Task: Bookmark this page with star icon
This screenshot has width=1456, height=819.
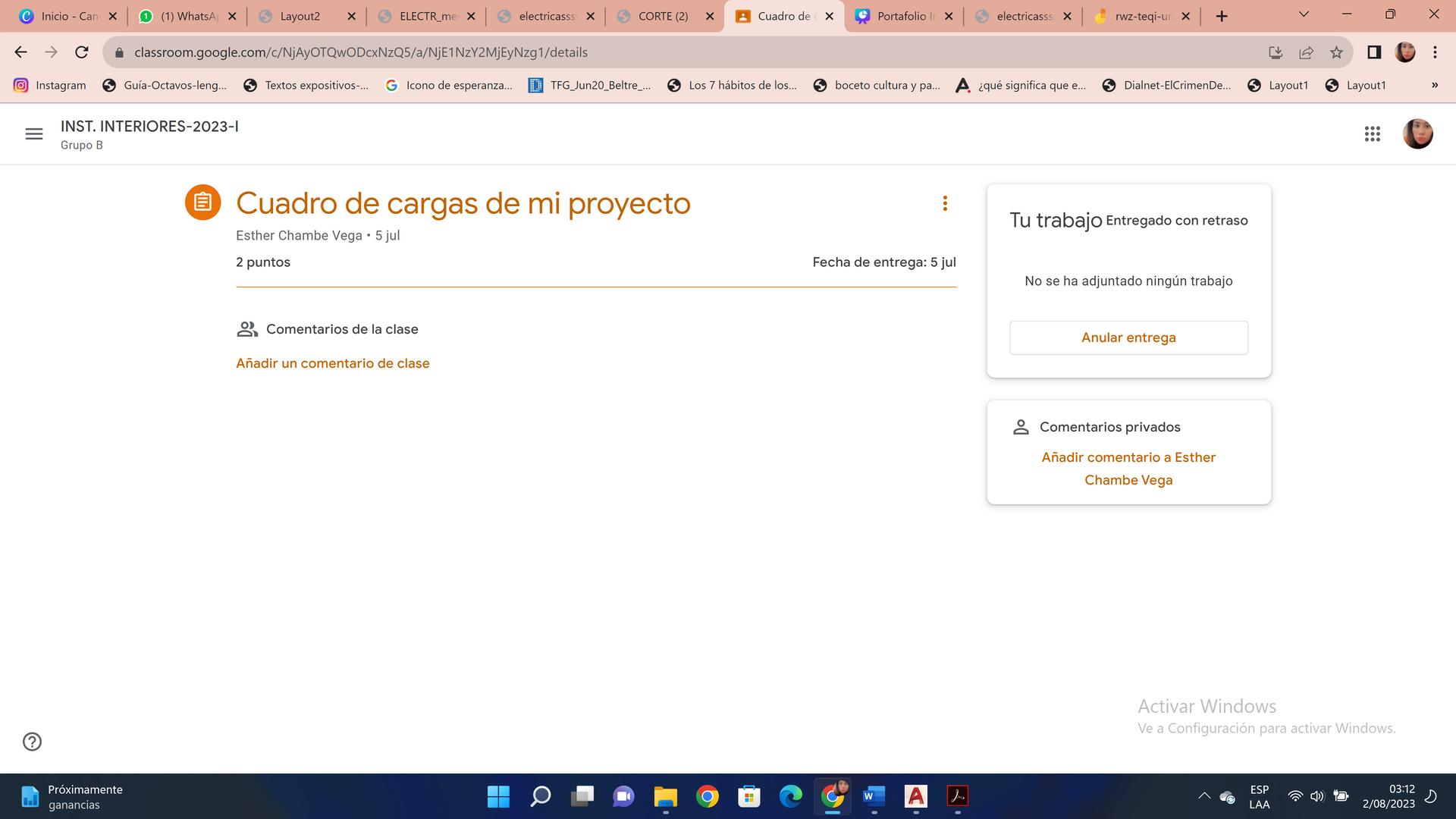Action: (x=1336, y=52)
